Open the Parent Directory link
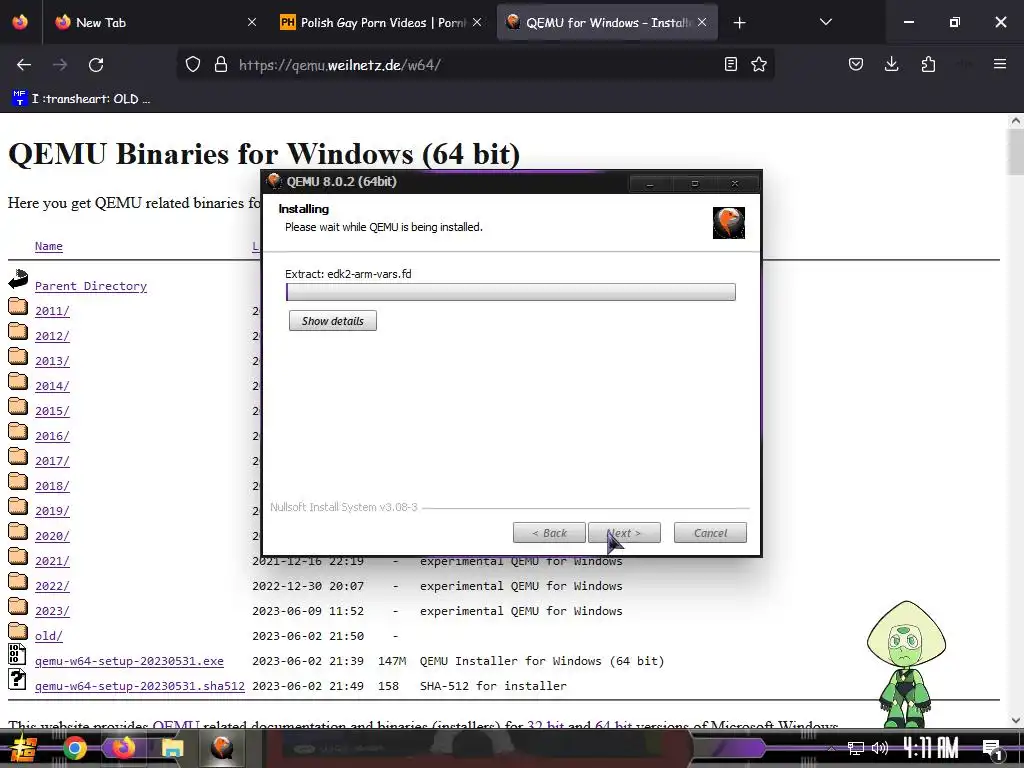This screenshot has height=768, width=1024. point(91,286)
